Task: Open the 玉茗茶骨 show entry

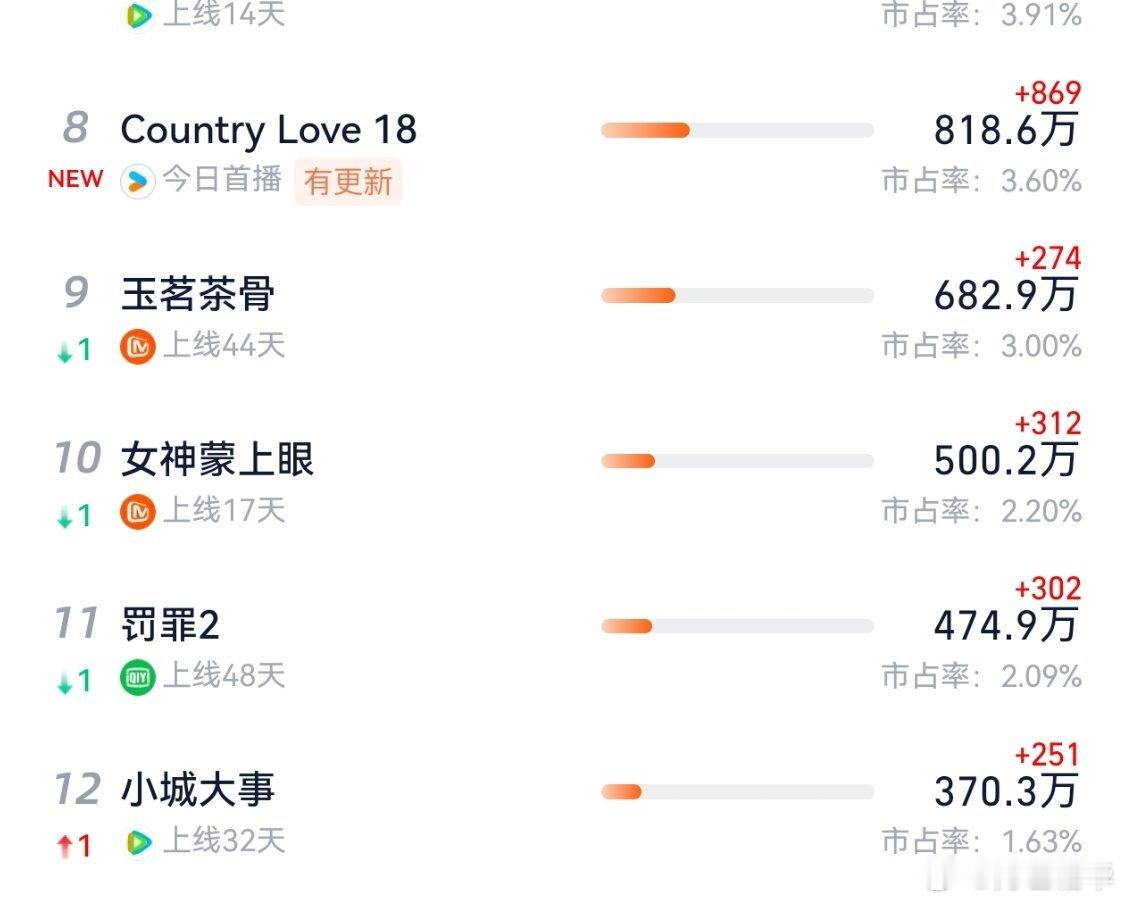Action: (198, 294)
